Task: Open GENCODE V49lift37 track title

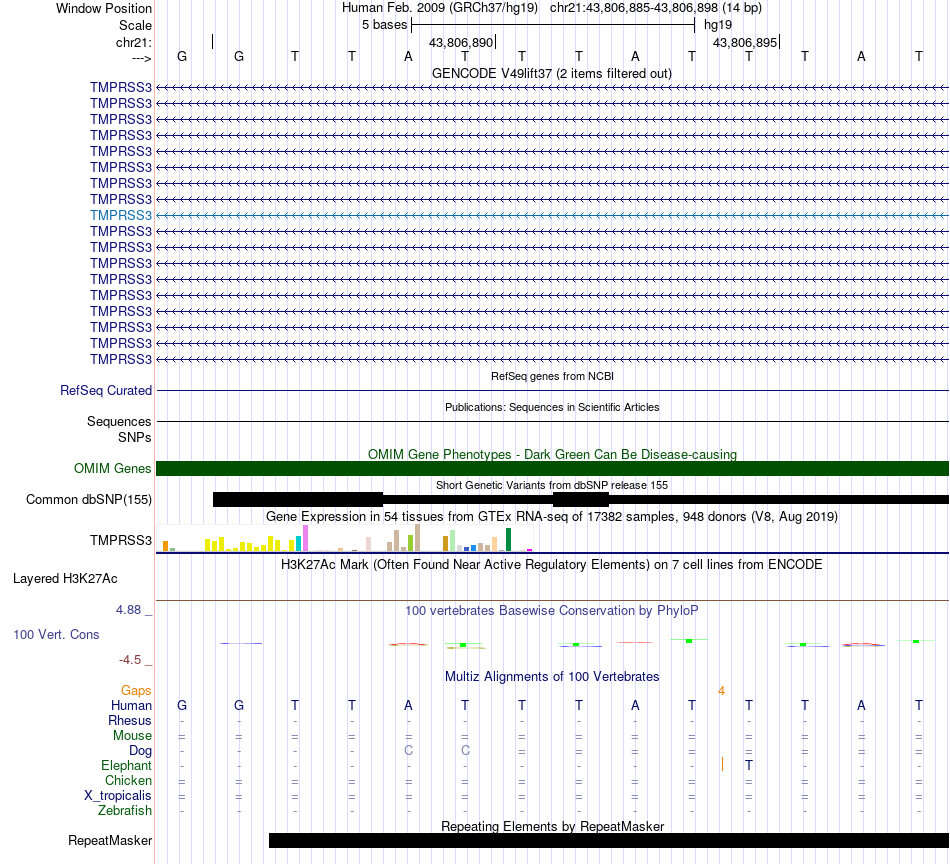Action: 552,73
